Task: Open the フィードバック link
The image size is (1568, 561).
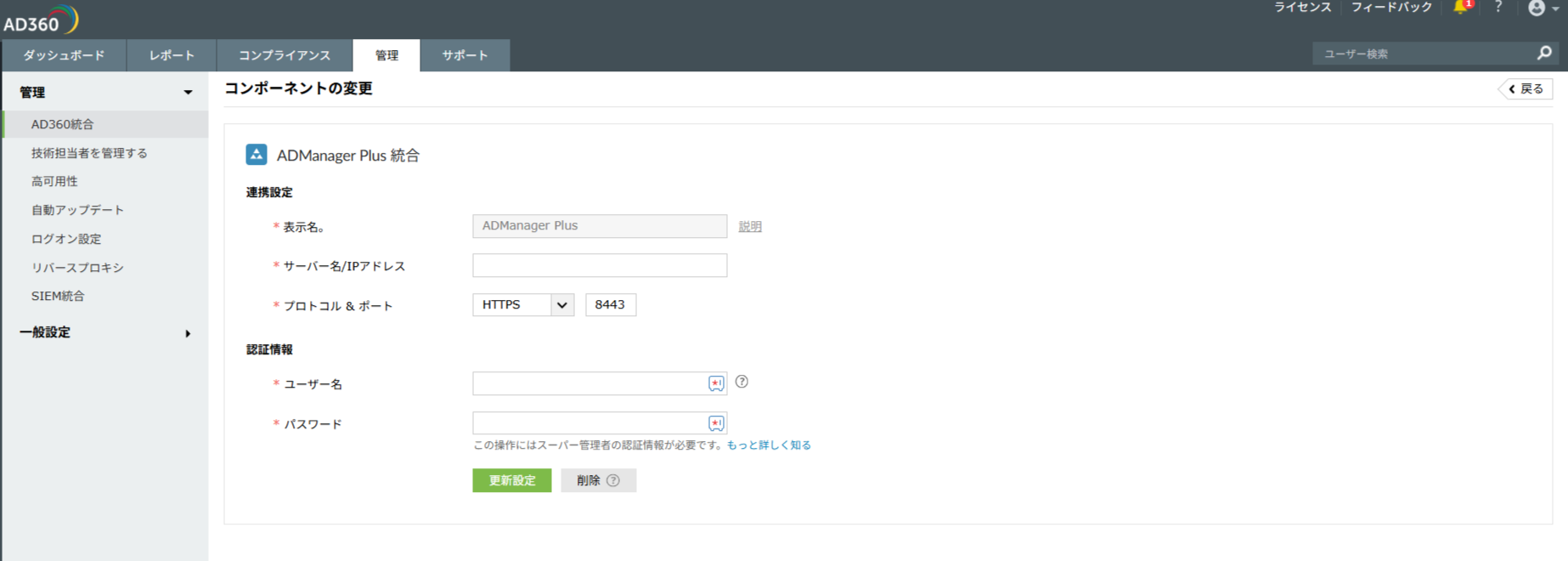Action: tap(1391, 7)
